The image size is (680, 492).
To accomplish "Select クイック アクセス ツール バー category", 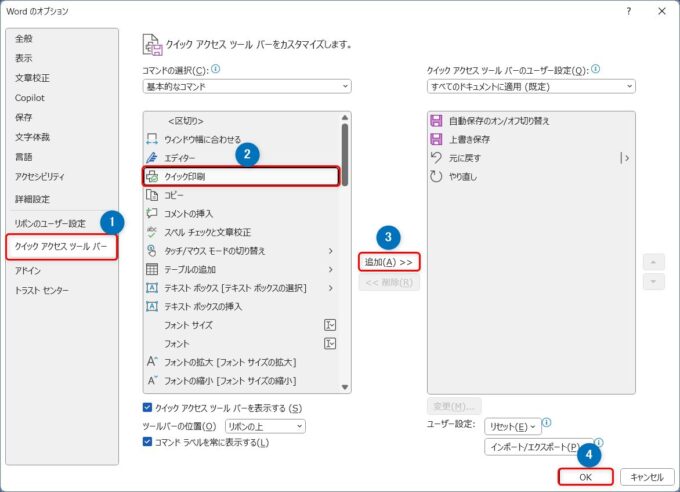I will point(62,247).
